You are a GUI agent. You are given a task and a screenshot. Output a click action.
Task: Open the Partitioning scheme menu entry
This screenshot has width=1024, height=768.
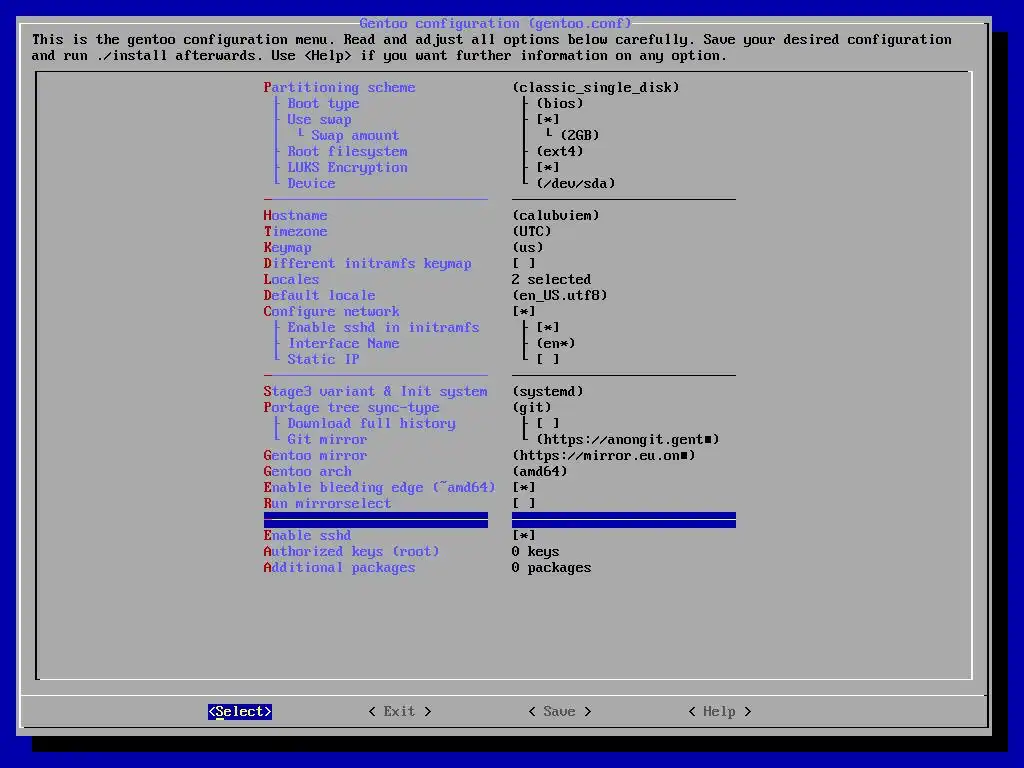[340, 88]
